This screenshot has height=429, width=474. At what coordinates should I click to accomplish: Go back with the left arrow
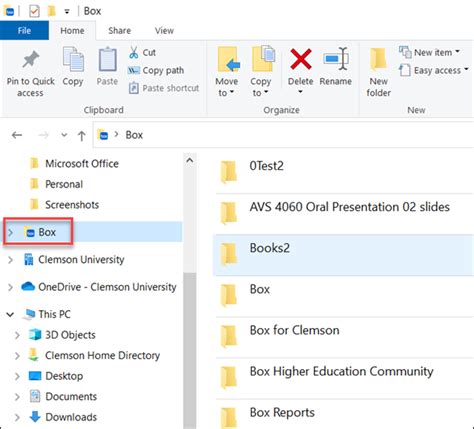(x=17, y=135)
